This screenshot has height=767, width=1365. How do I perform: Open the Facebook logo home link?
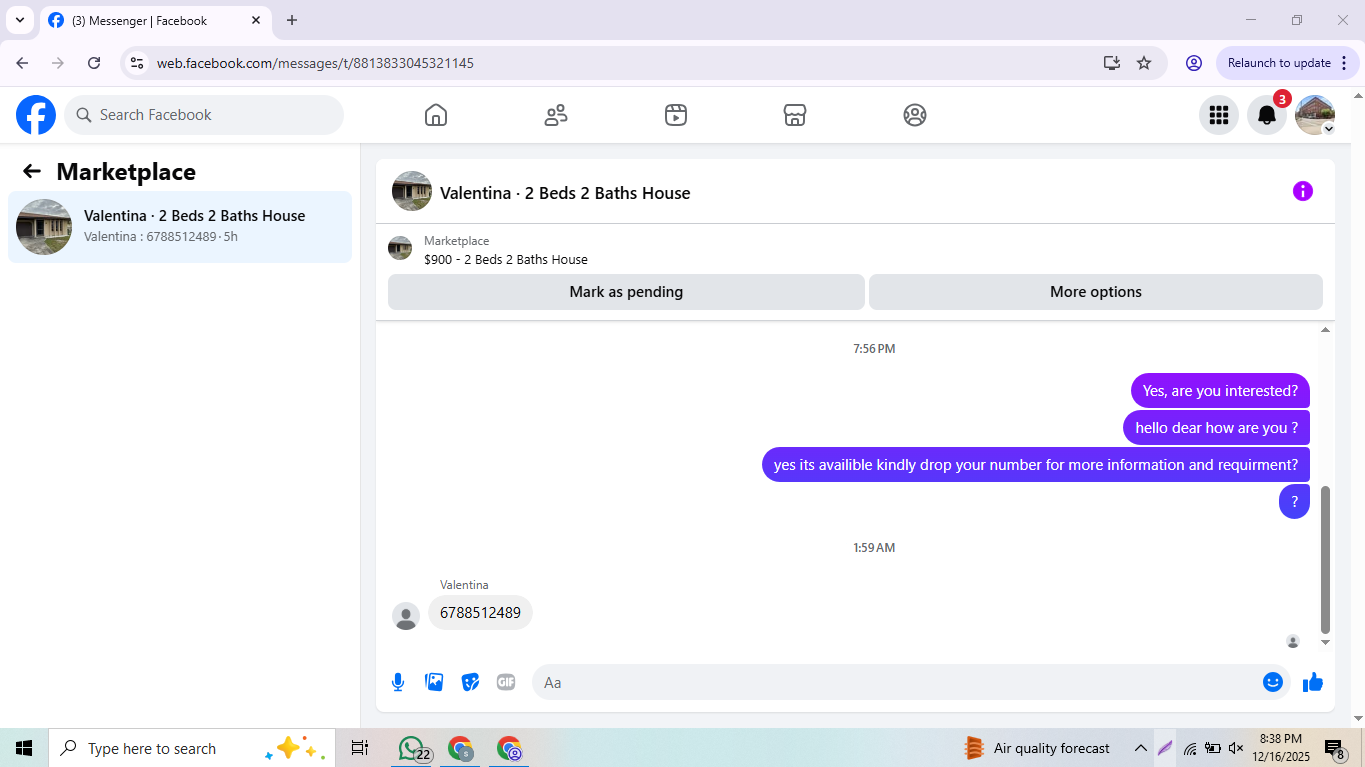pyautogui.click(x=36, y=115)
